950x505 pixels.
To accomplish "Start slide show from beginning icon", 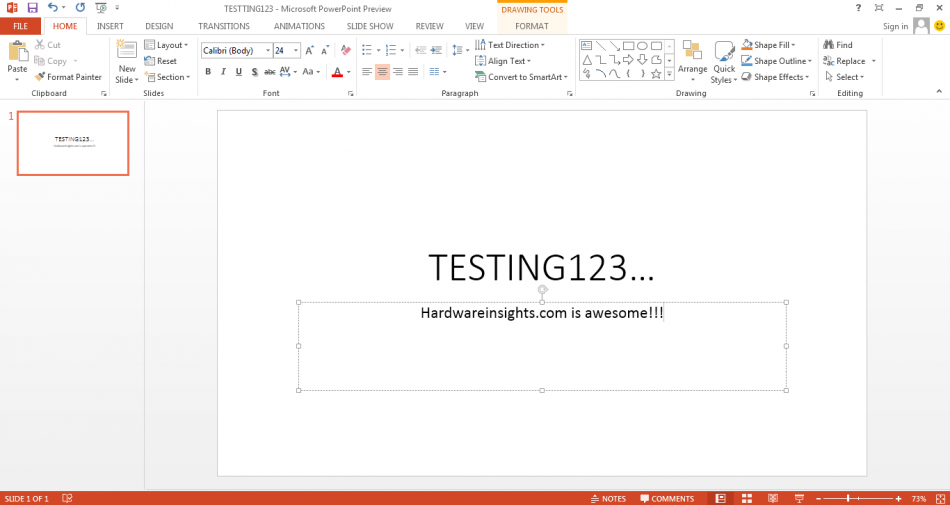I will pos(101,8).
